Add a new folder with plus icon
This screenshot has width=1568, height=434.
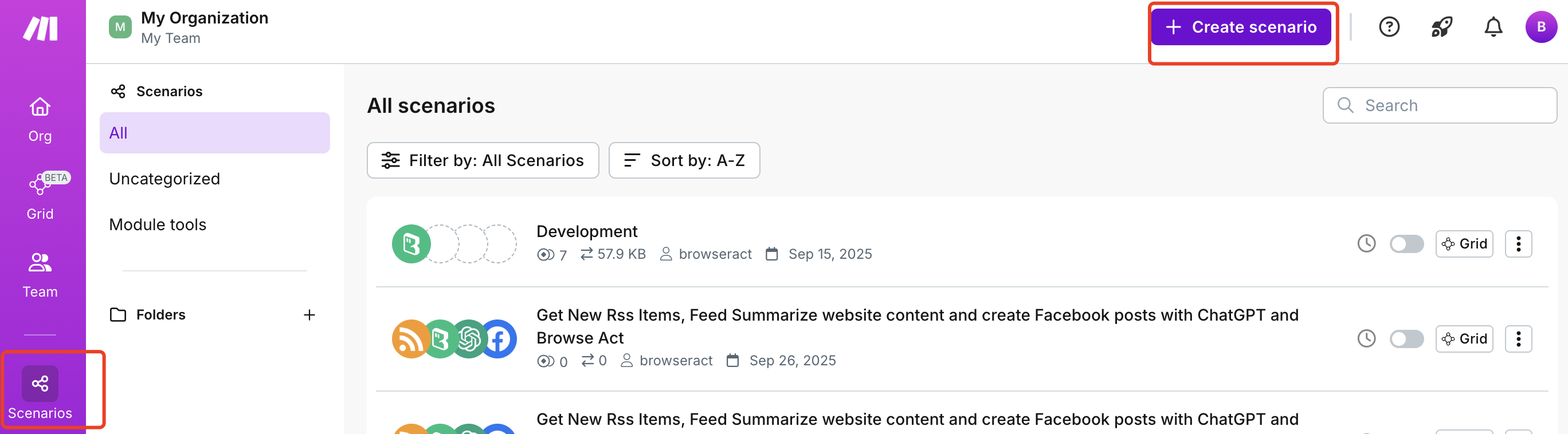[x=309, y=315]
